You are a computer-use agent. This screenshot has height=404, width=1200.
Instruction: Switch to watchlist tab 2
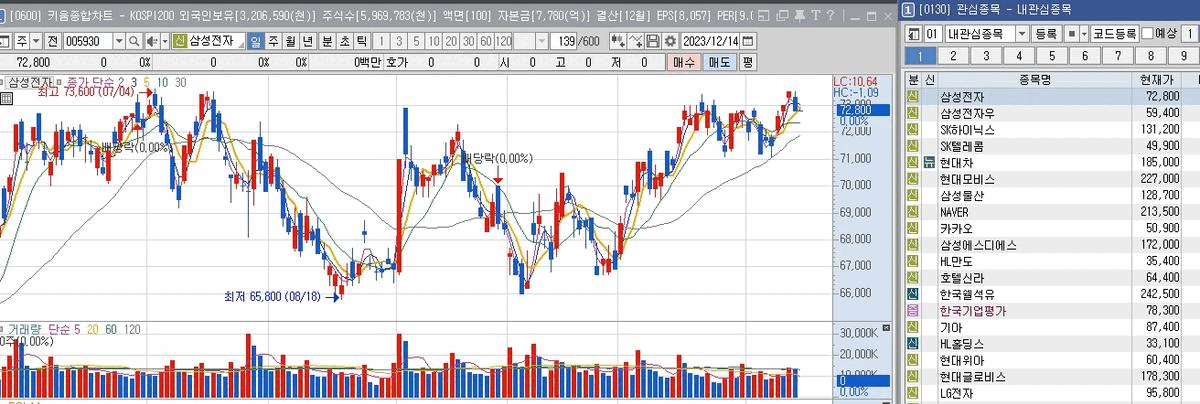(x=952, y=56)
